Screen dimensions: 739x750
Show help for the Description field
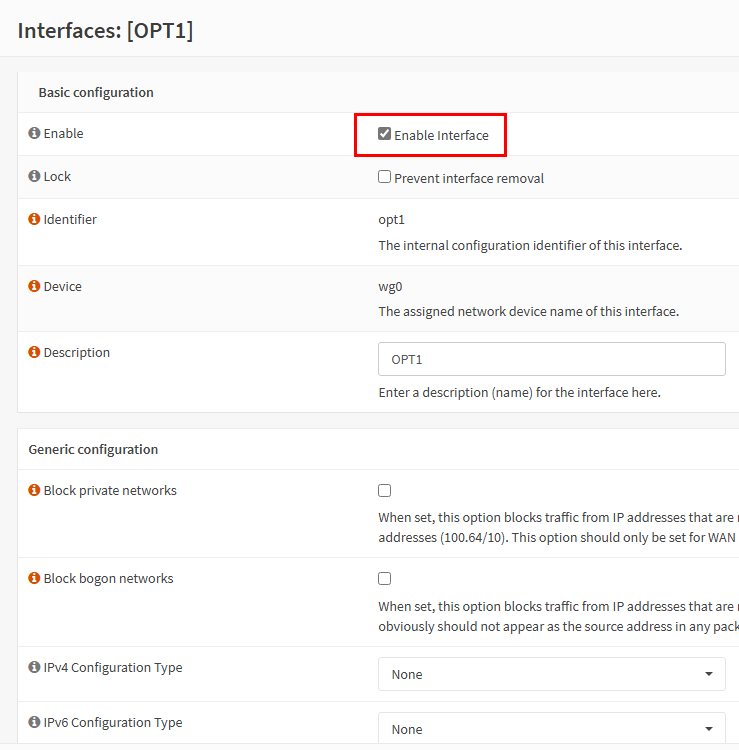click(34, 353)
